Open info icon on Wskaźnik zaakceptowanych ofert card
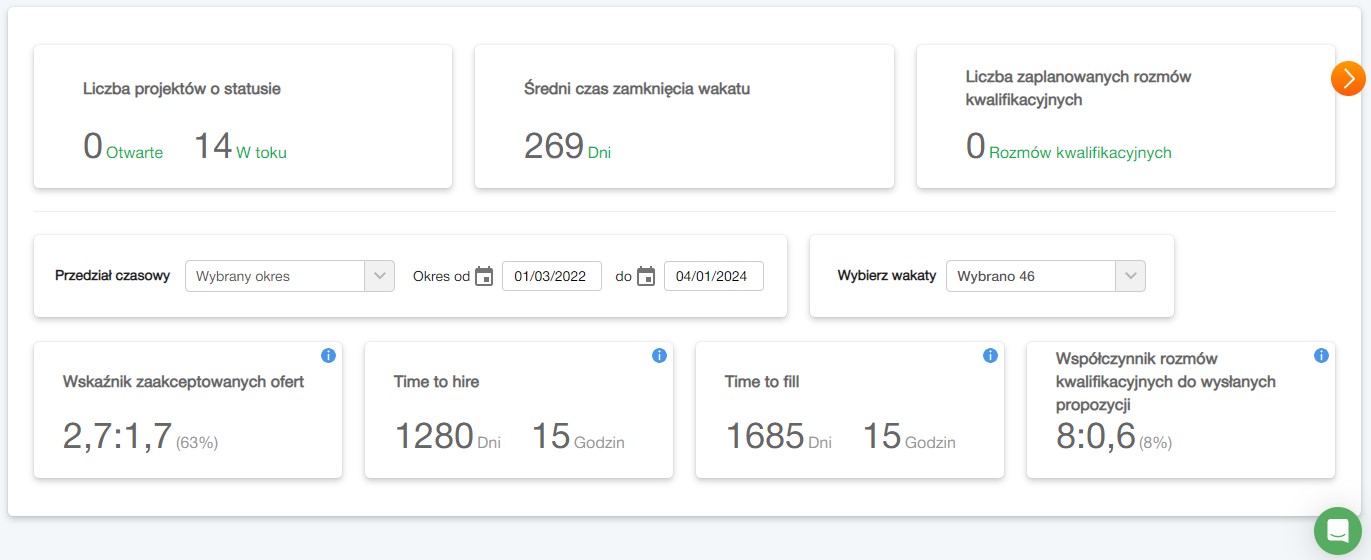Screen dimensions: 1371x560 click(328, 355)
